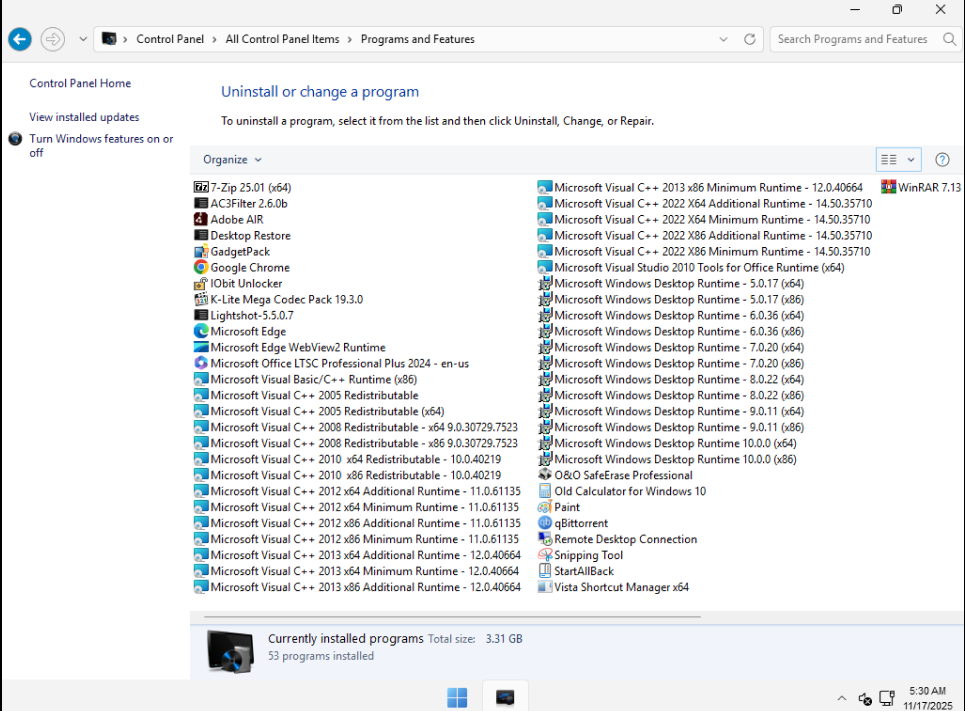Click the Microsoft Edge icon

pos(201,331)
